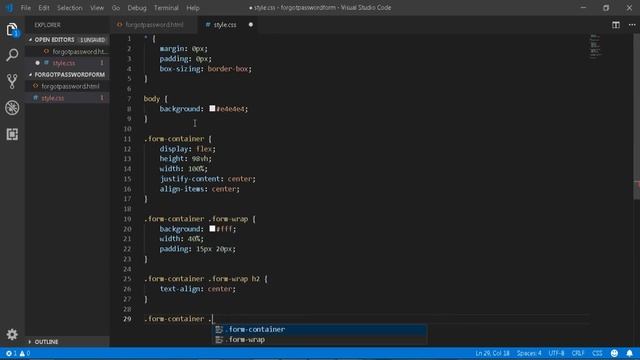Click the errors and warnings status indicator
Image resolution: width=640 pixels, height=360 pixels.
18,353
